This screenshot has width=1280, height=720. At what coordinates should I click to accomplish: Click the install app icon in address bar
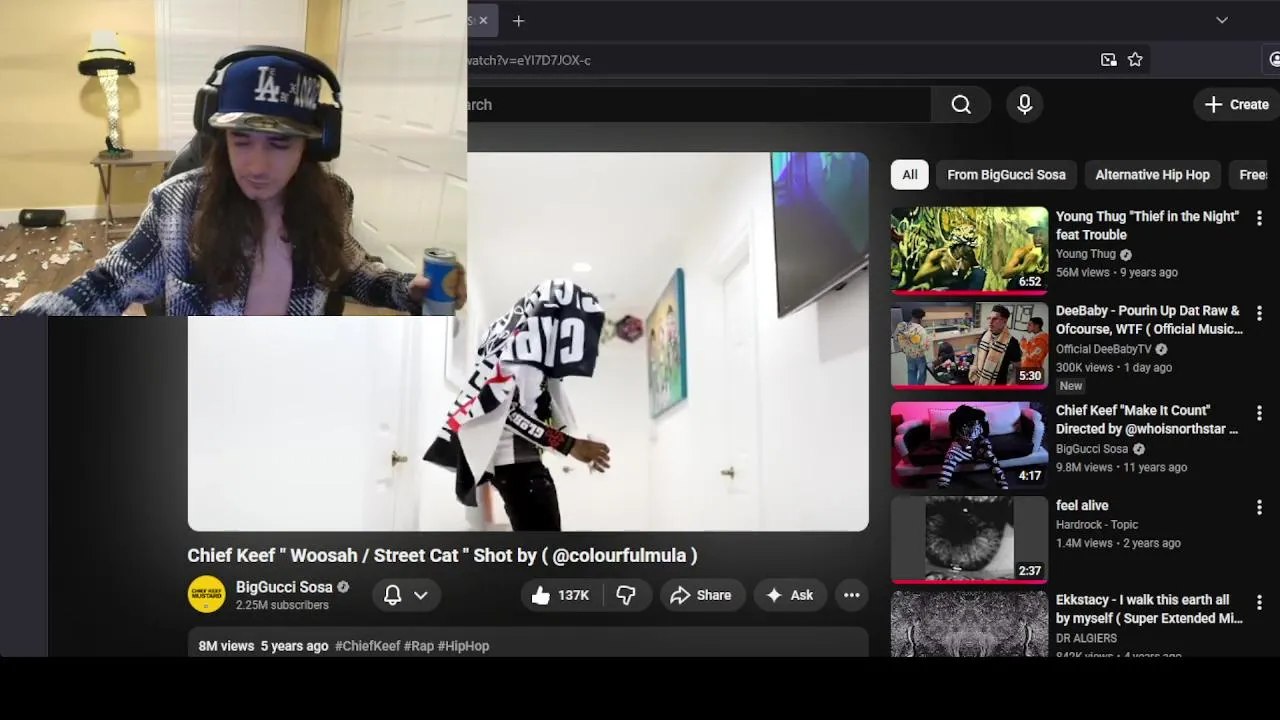pos(1108,60)
